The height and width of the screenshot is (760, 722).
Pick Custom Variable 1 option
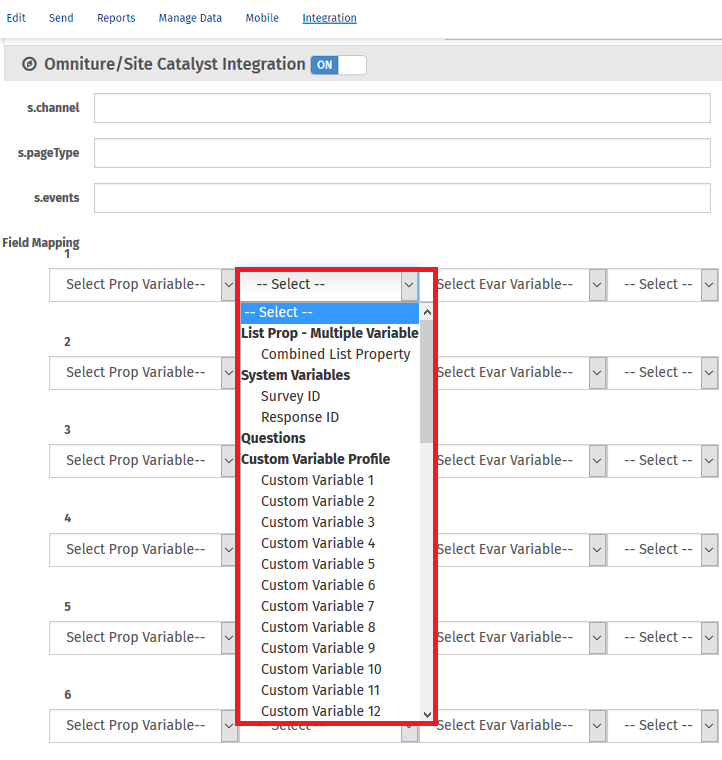317,480
